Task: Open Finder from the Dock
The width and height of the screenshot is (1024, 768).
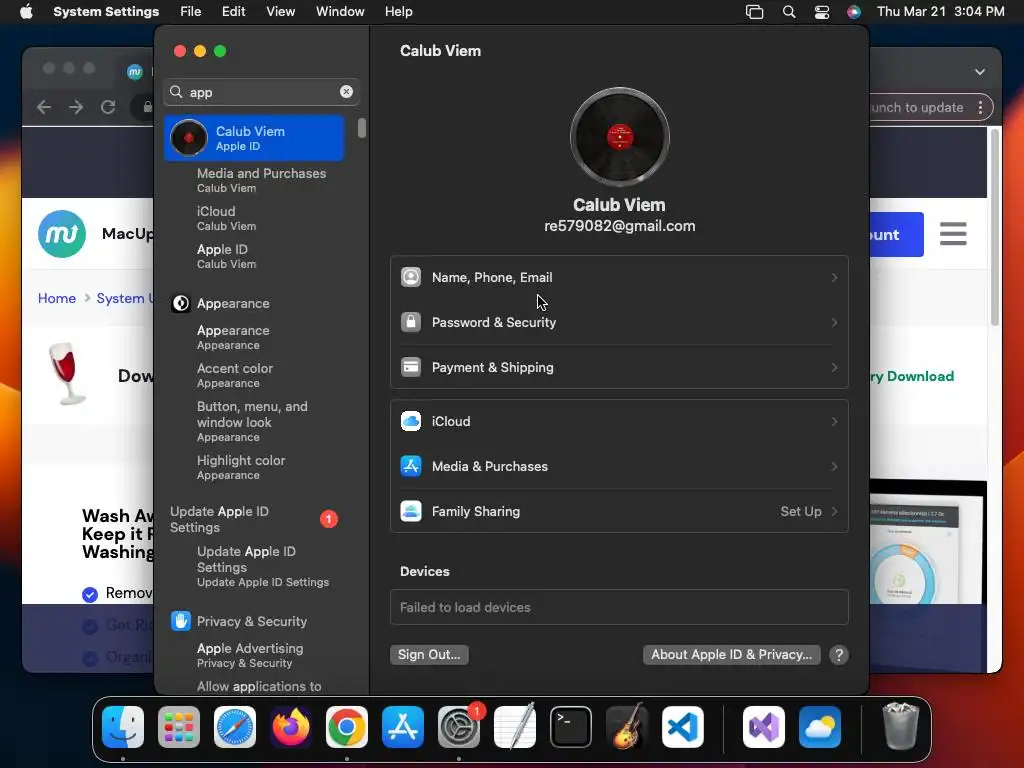Action: [x=123, y=727]
